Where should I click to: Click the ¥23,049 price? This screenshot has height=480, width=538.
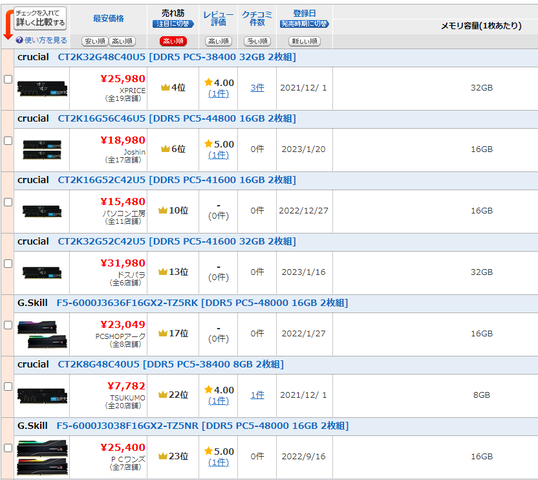click(122, 324)
